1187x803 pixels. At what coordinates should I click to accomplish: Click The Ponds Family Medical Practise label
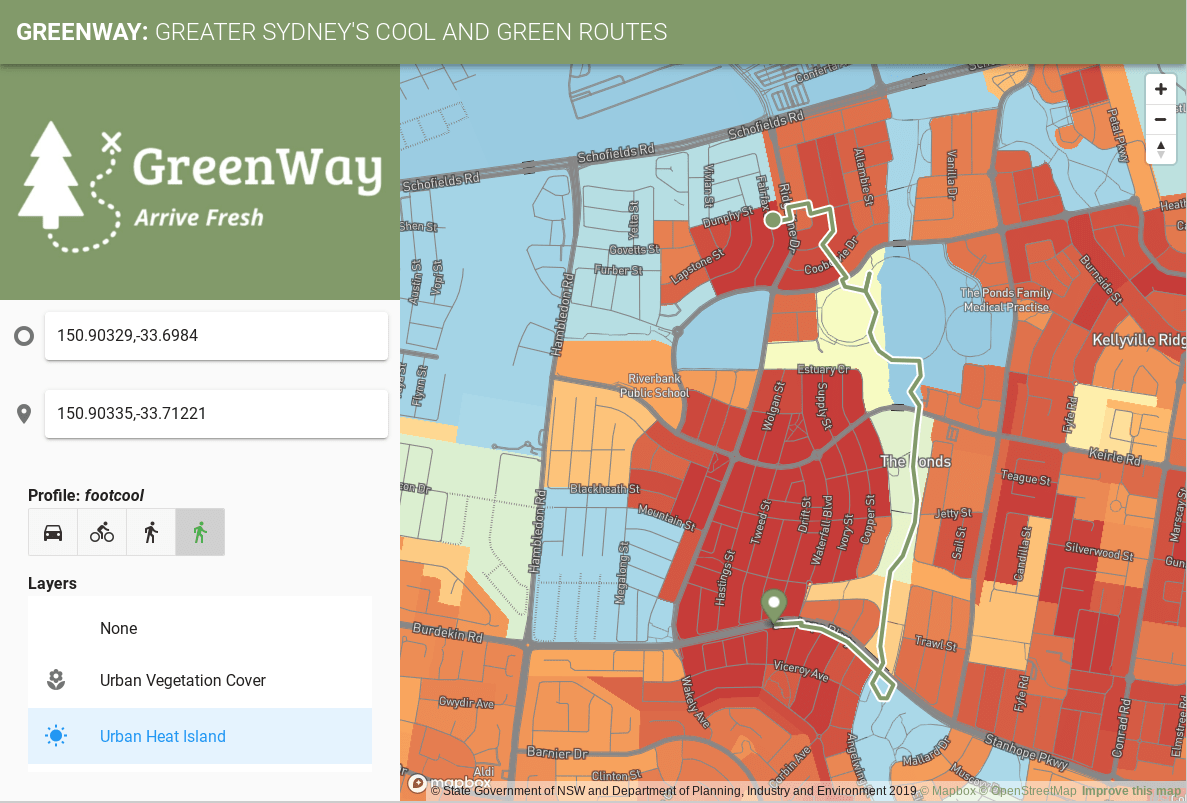pyautogui.click(x=1006, y=300)
